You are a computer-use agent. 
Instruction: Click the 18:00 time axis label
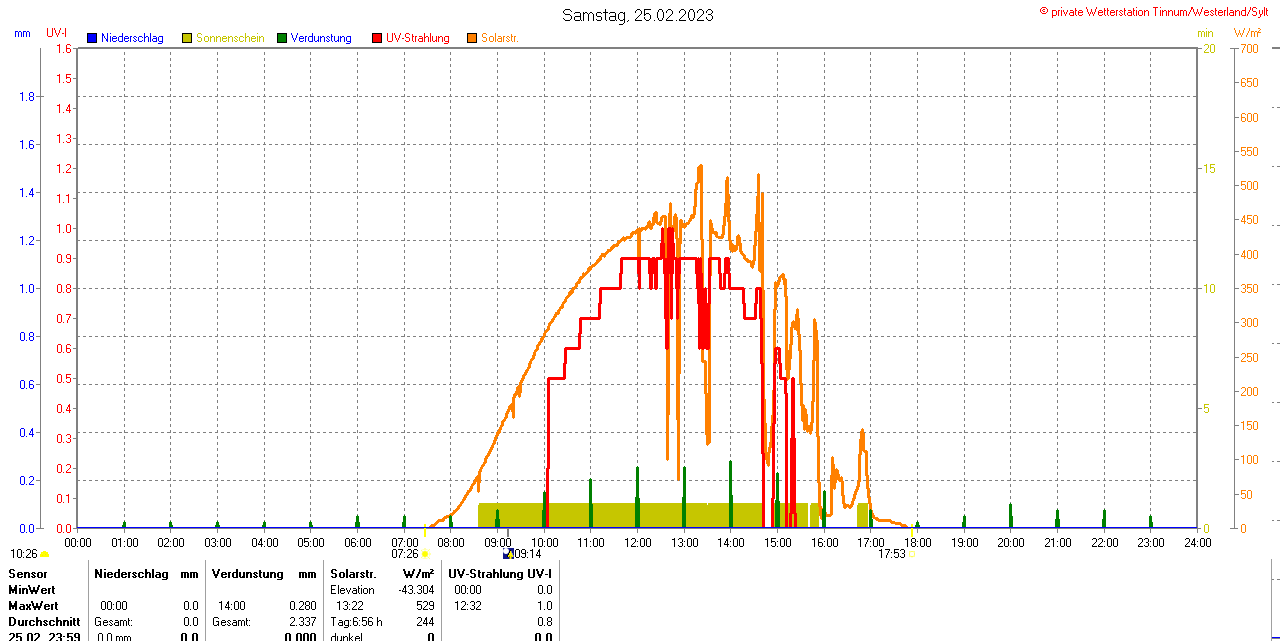click(918, 542)
